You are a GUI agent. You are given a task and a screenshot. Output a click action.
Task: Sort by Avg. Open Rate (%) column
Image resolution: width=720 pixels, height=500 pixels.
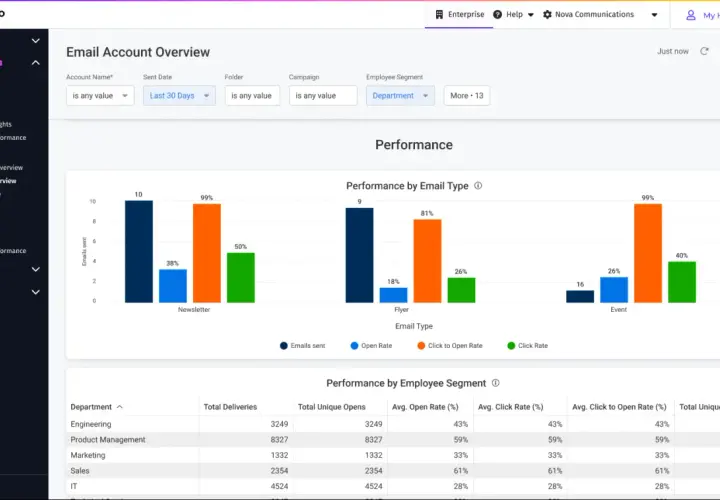coord(425,407)
